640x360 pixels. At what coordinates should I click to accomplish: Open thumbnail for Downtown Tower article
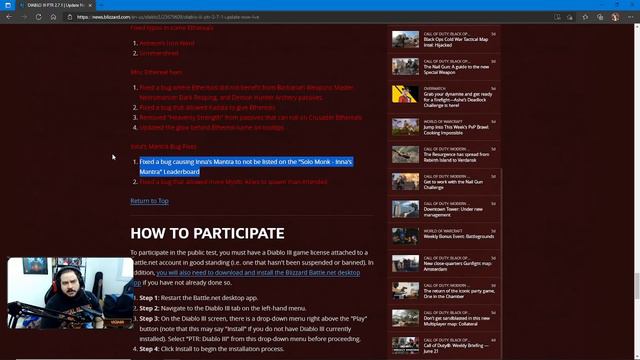point(405,209)
